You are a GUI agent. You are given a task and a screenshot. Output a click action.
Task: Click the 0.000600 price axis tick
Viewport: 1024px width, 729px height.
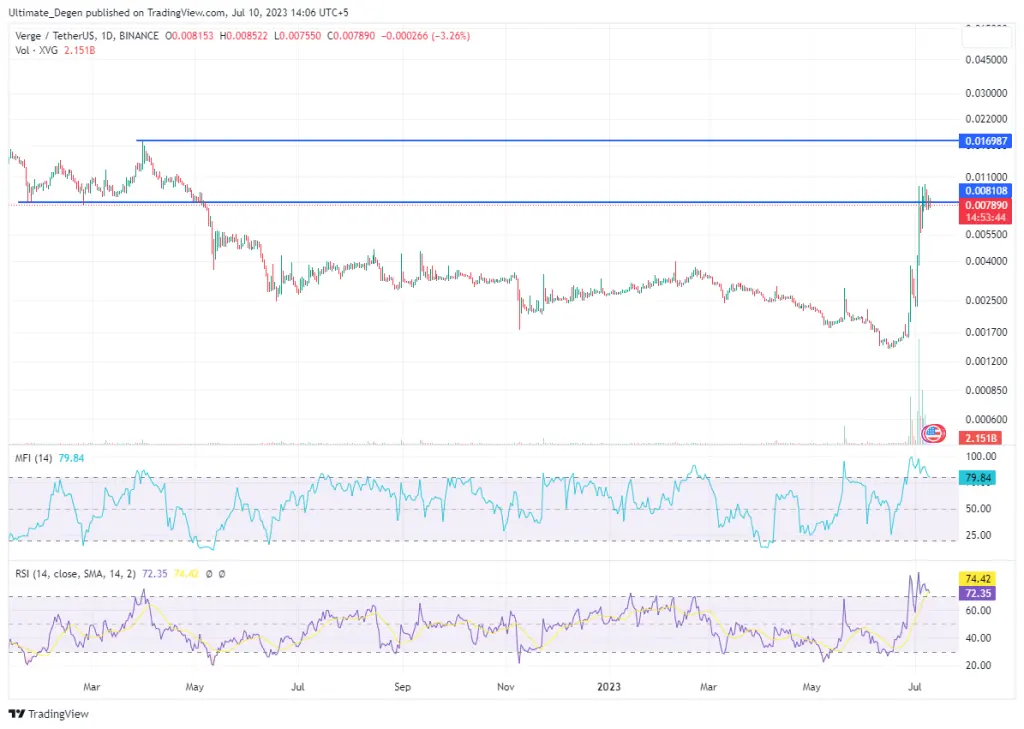(x=986, y=419)
